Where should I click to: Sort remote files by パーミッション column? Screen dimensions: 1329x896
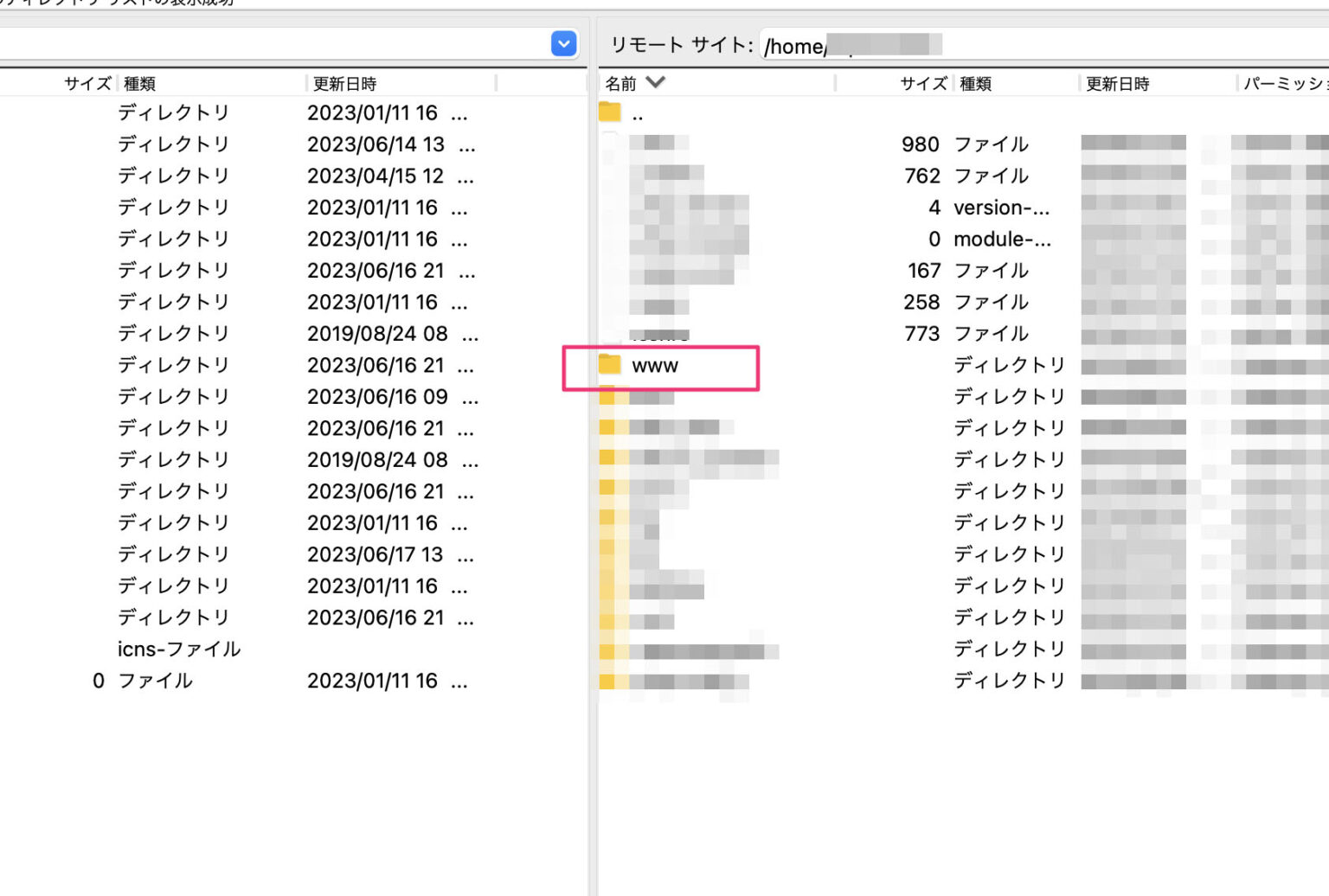[x=1284, y=84]
